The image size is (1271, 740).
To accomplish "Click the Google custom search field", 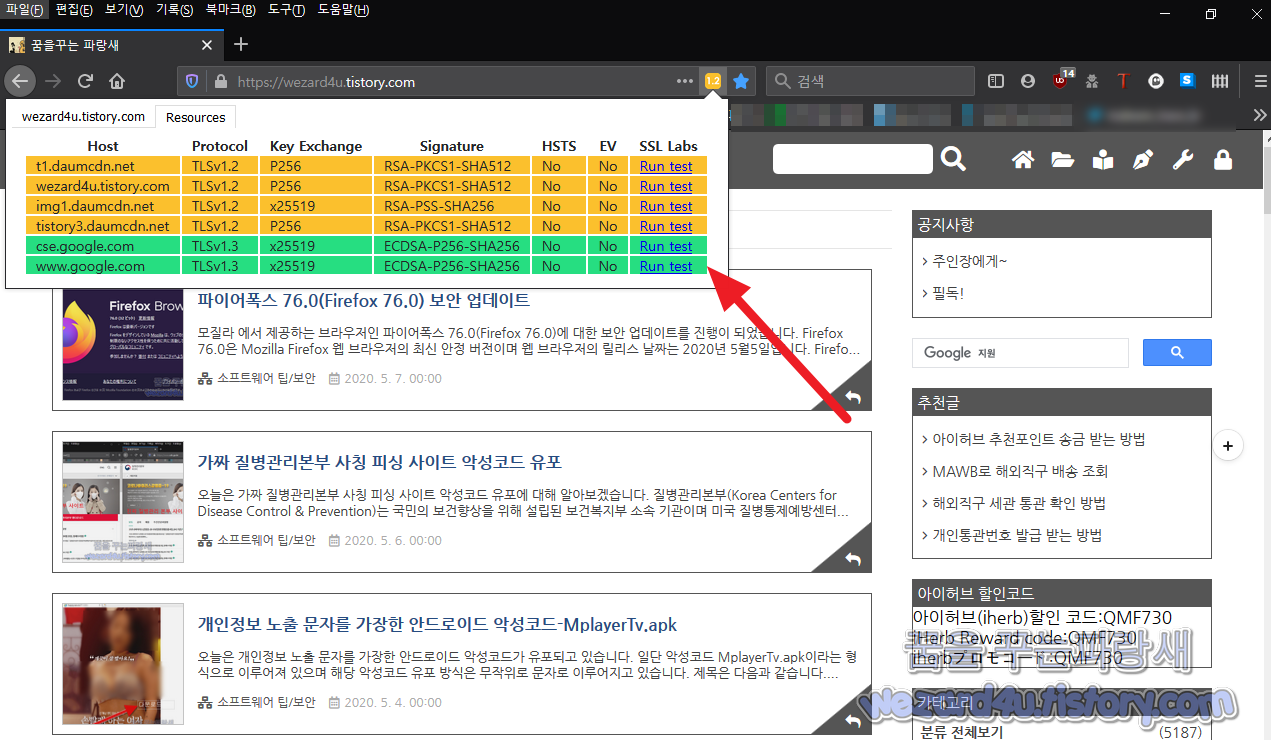I will 1020,352.
